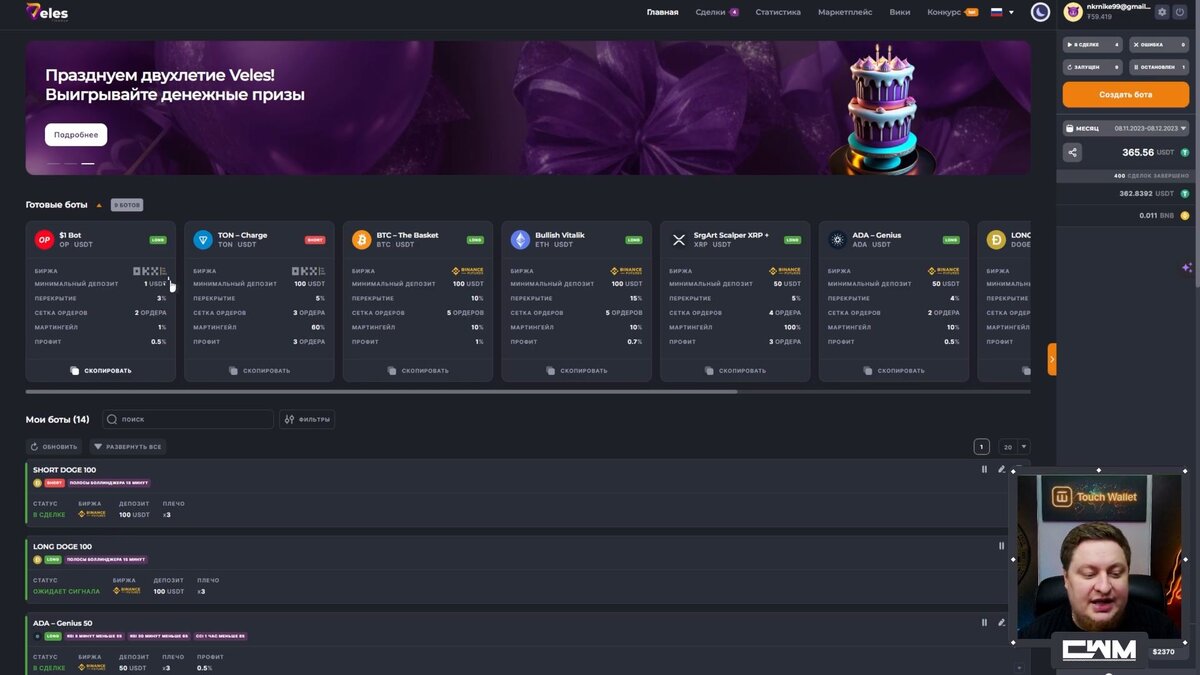Click the Обновить refresh button
Image resolution: width=1200 pixels, height=675 pixels.
pos(55,447)
